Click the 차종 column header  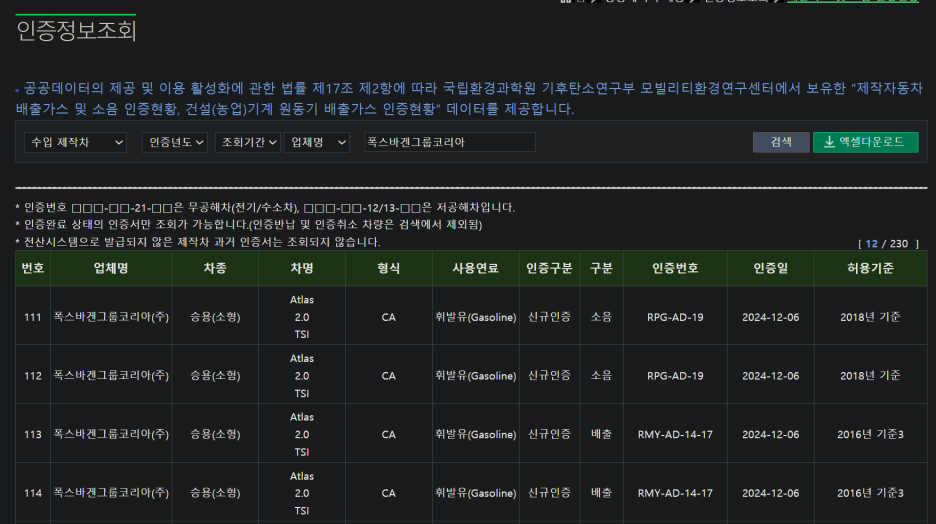(215, 269)
